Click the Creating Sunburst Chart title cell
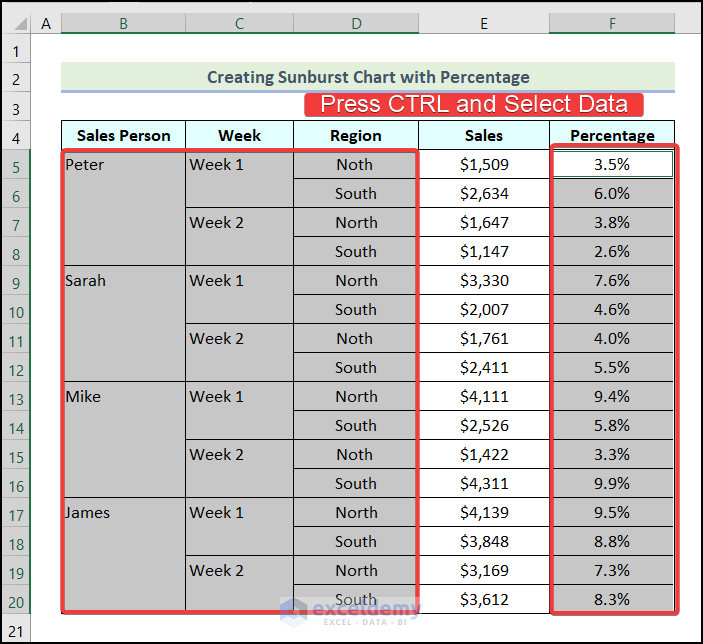 pos(367,77)
